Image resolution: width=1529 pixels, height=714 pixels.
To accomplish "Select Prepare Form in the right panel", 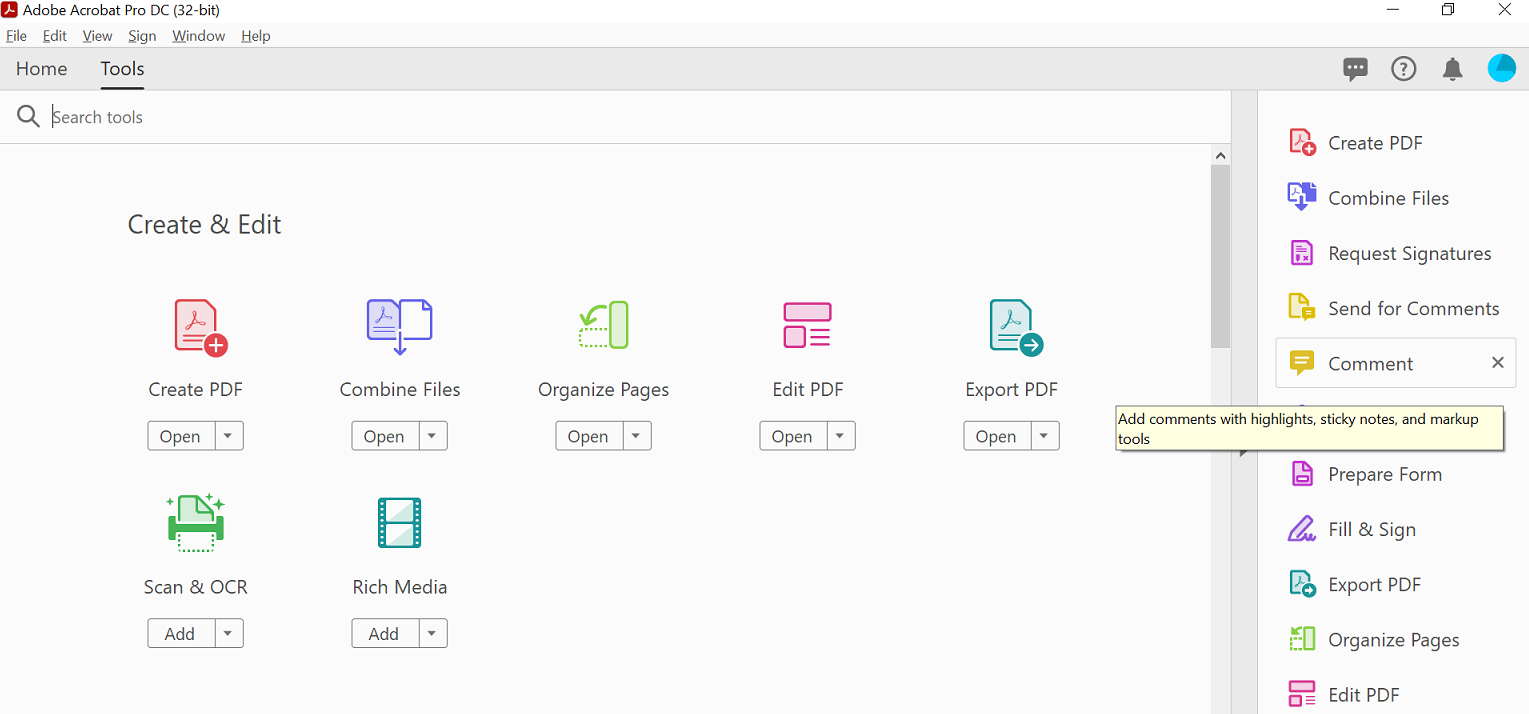I will coord(1385,473).
